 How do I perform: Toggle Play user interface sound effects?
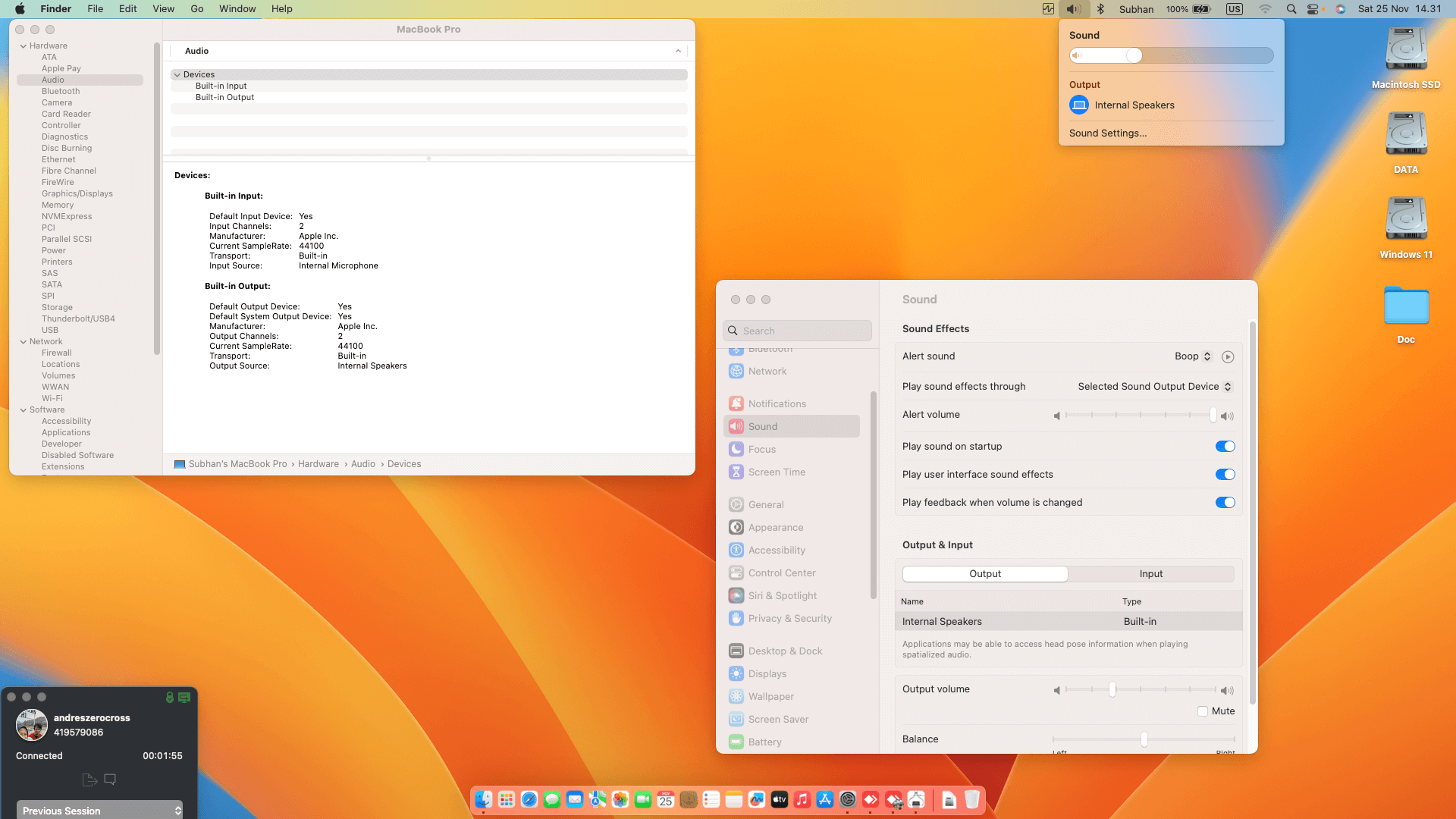point(1225,474)
